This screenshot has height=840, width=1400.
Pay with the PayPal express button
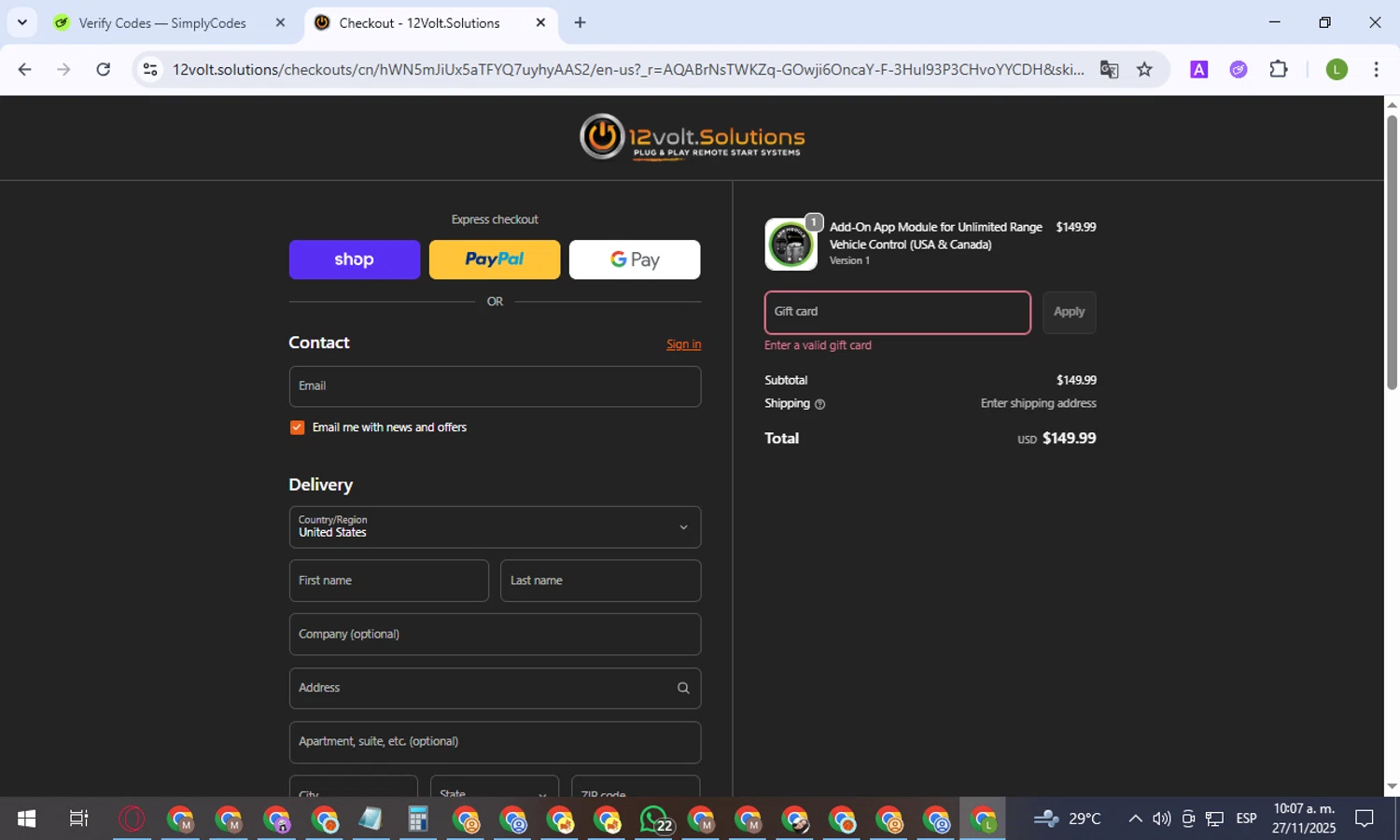click(x=495, y=259)
